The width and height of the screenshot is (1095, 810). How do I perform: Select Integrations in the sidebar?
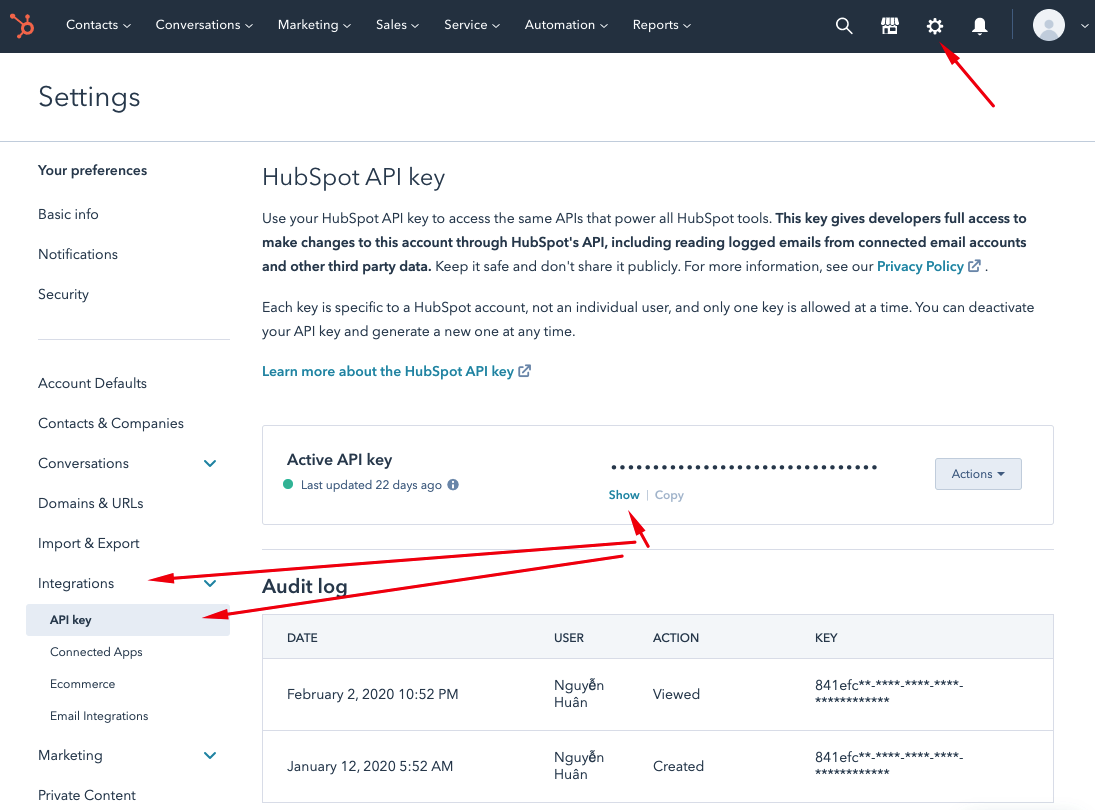[x=75, y=584]
